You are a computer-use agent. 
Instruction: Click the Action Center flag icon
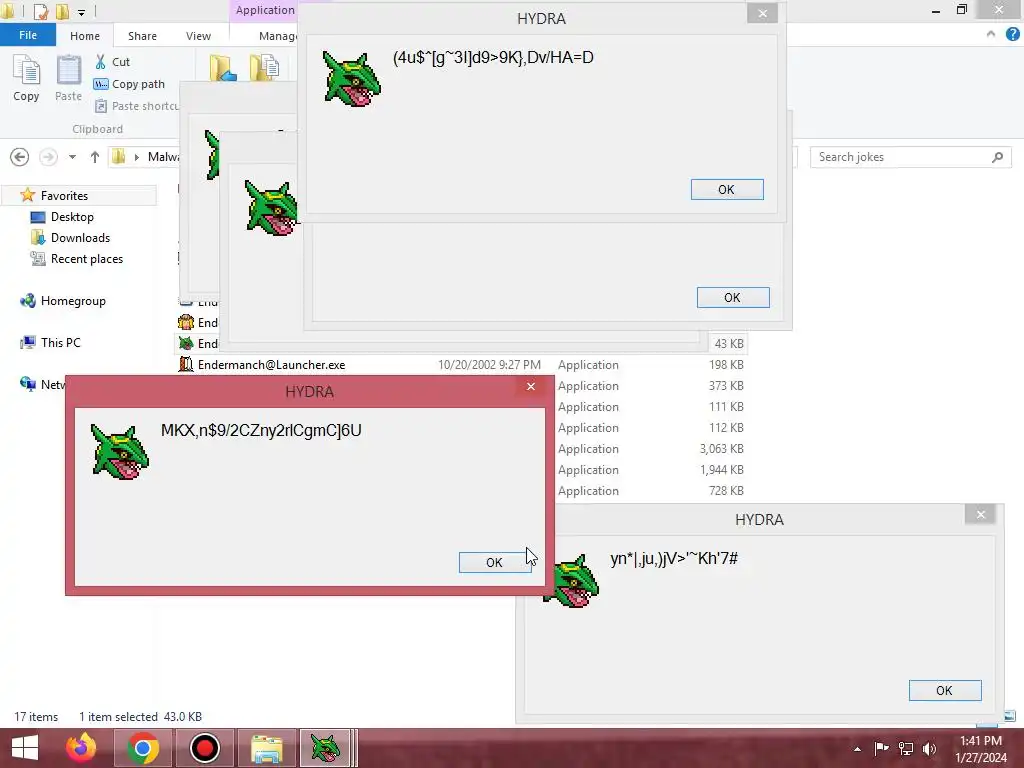(x=882, y=748)
